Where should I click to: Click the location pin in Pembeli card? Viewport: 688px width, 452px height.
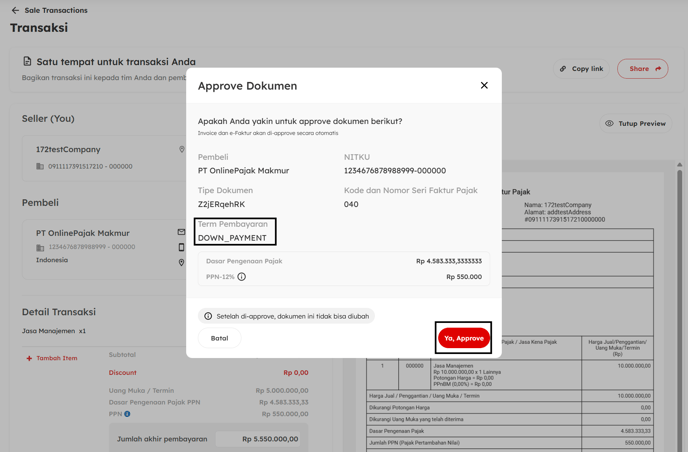pyautogui.click(x=181, y=262)
